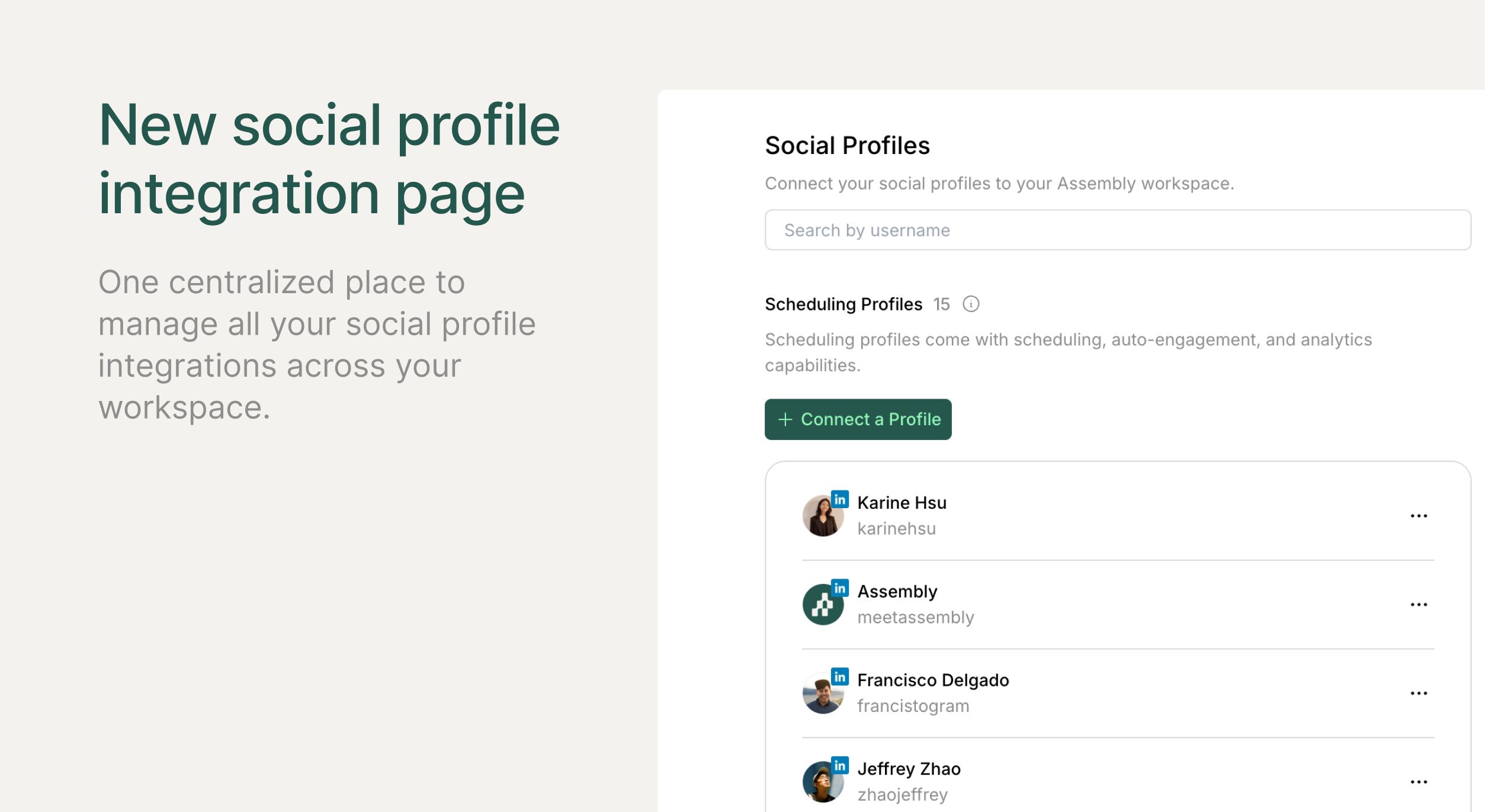
Task: Open Karine Hsu's three-dot options menu
Action: click(1418, 516)
